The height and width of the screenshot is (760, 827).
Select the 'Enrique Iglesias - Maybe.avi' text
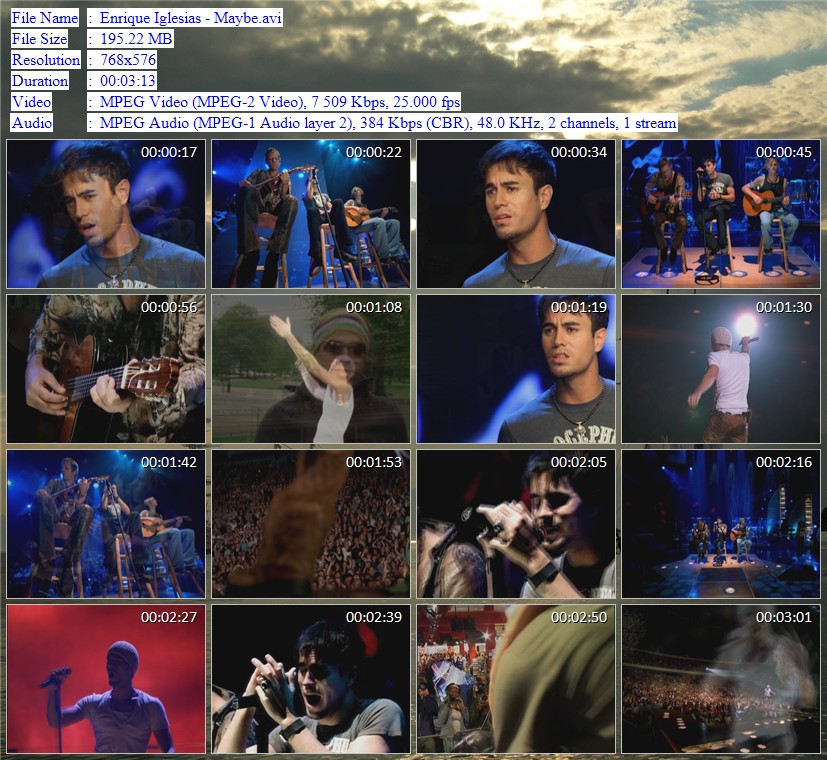pyautogui.click(x=190, y=18)
